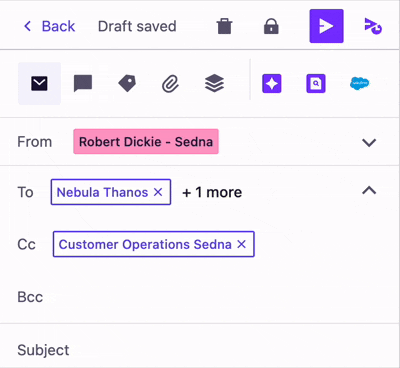Show hidden recipients via '+ 1 more'

click(x=212, y=192)
